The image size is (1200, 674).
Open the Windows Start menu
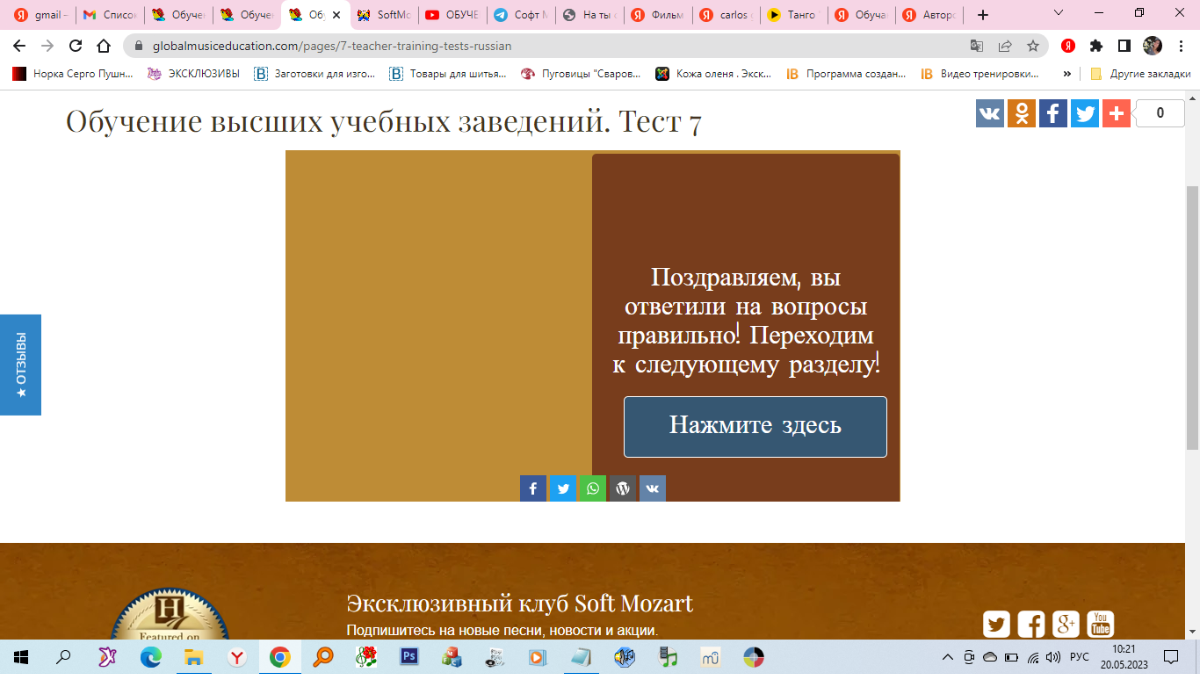[x=20, y=657]
